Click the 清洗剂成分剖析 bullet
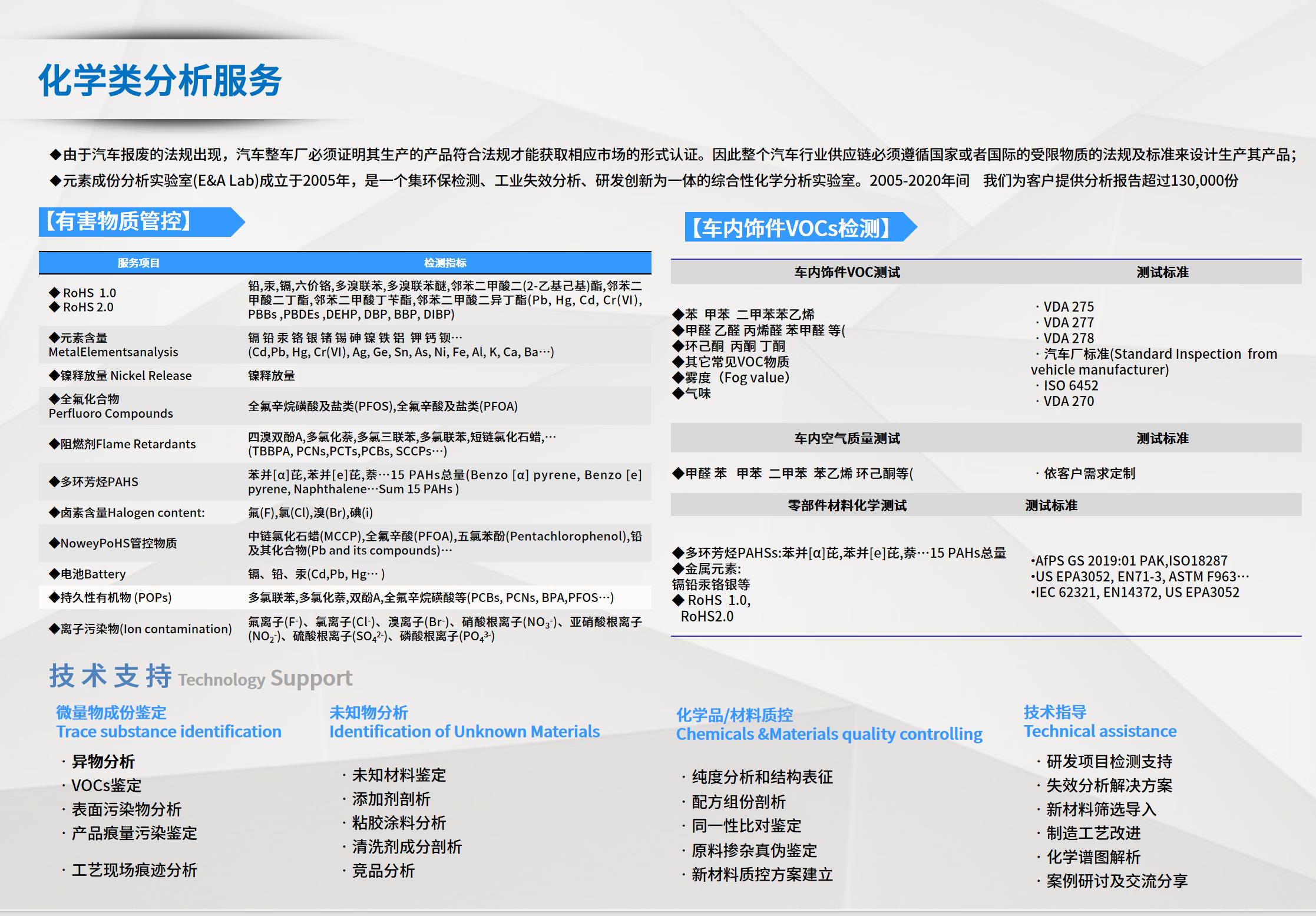The width and height of the screenshot is (1316, 916). click(402, 847)
